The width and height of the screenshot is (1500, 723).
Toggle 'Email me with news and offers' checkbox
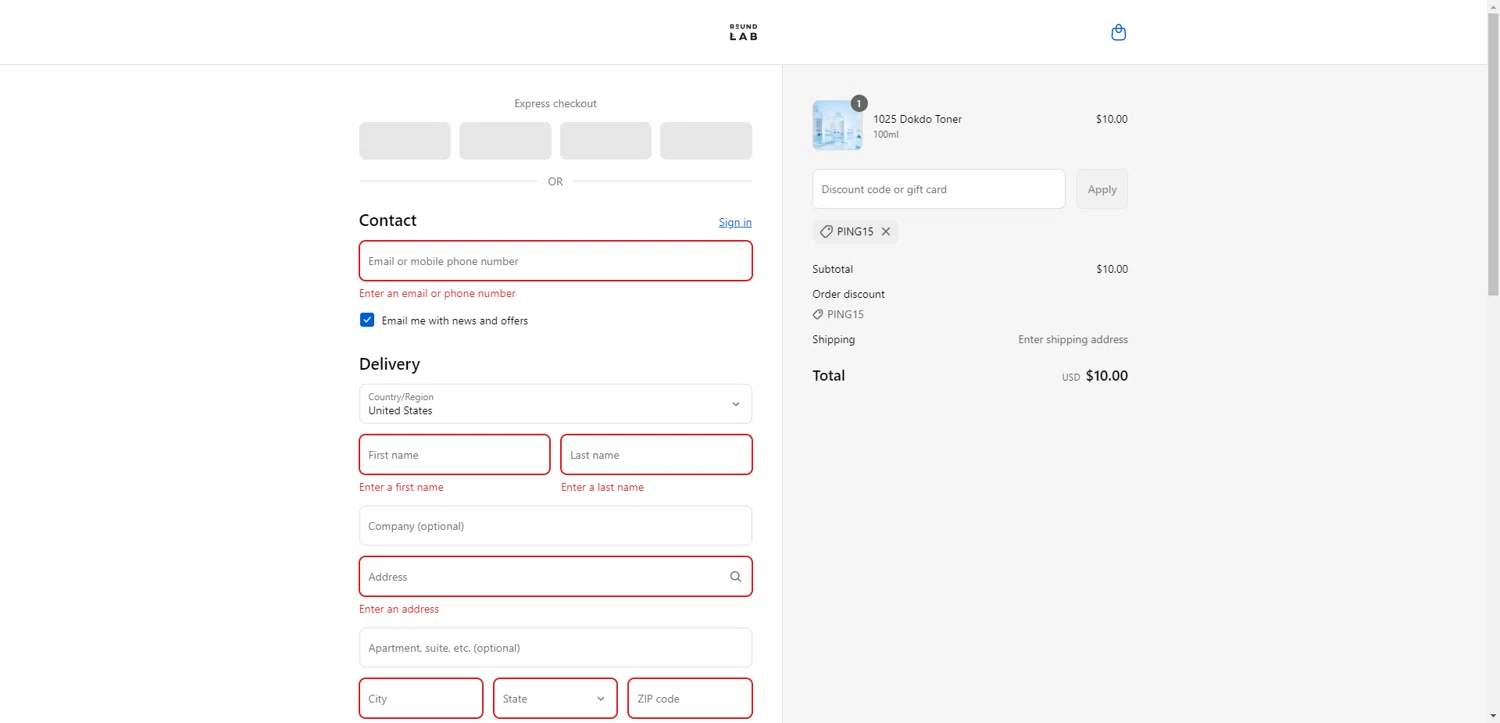pyautogui.click(x=367, y=320)
